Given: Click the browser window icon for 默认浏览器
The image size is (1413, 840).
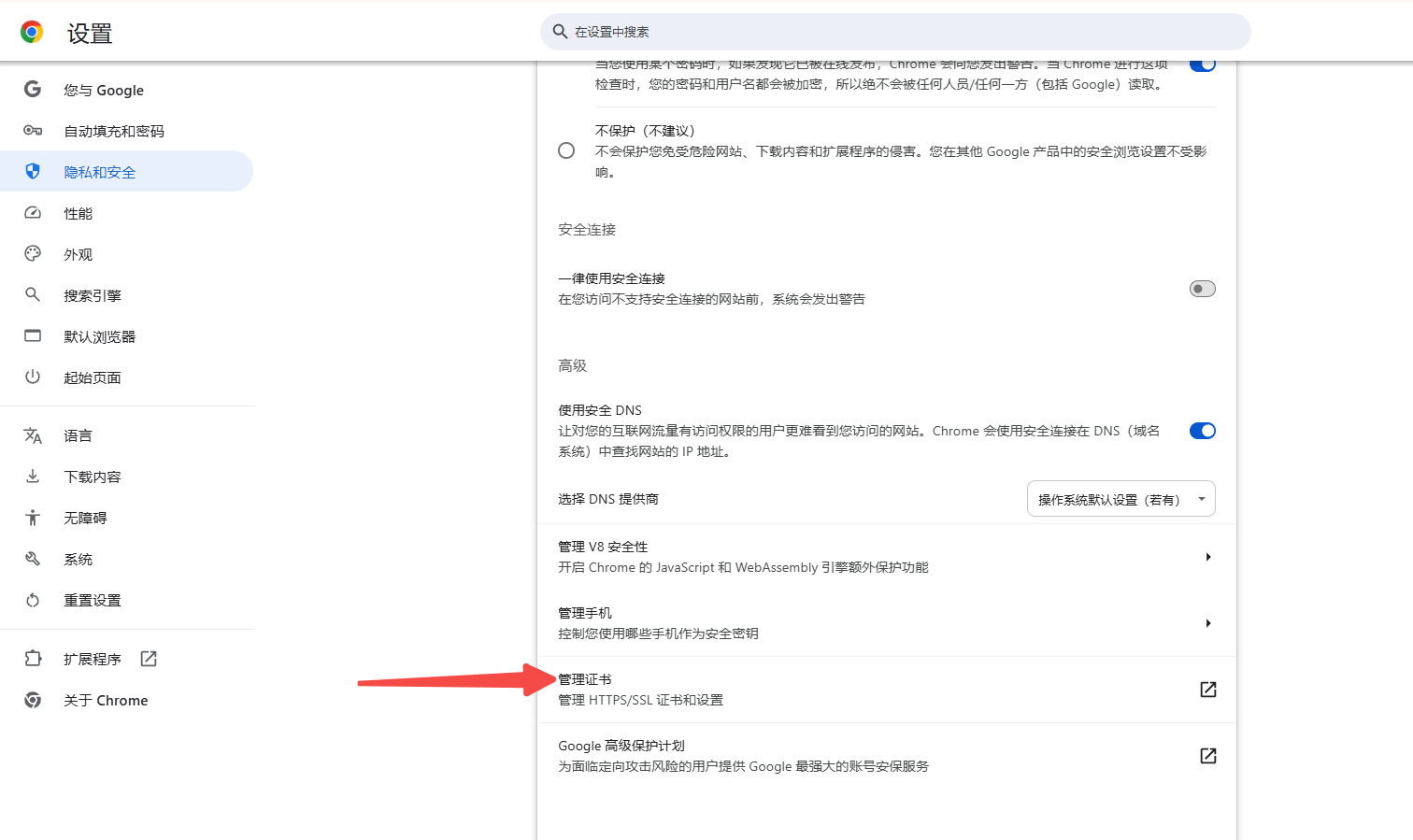Looking at the screenshot, I should tap(33, 336).
